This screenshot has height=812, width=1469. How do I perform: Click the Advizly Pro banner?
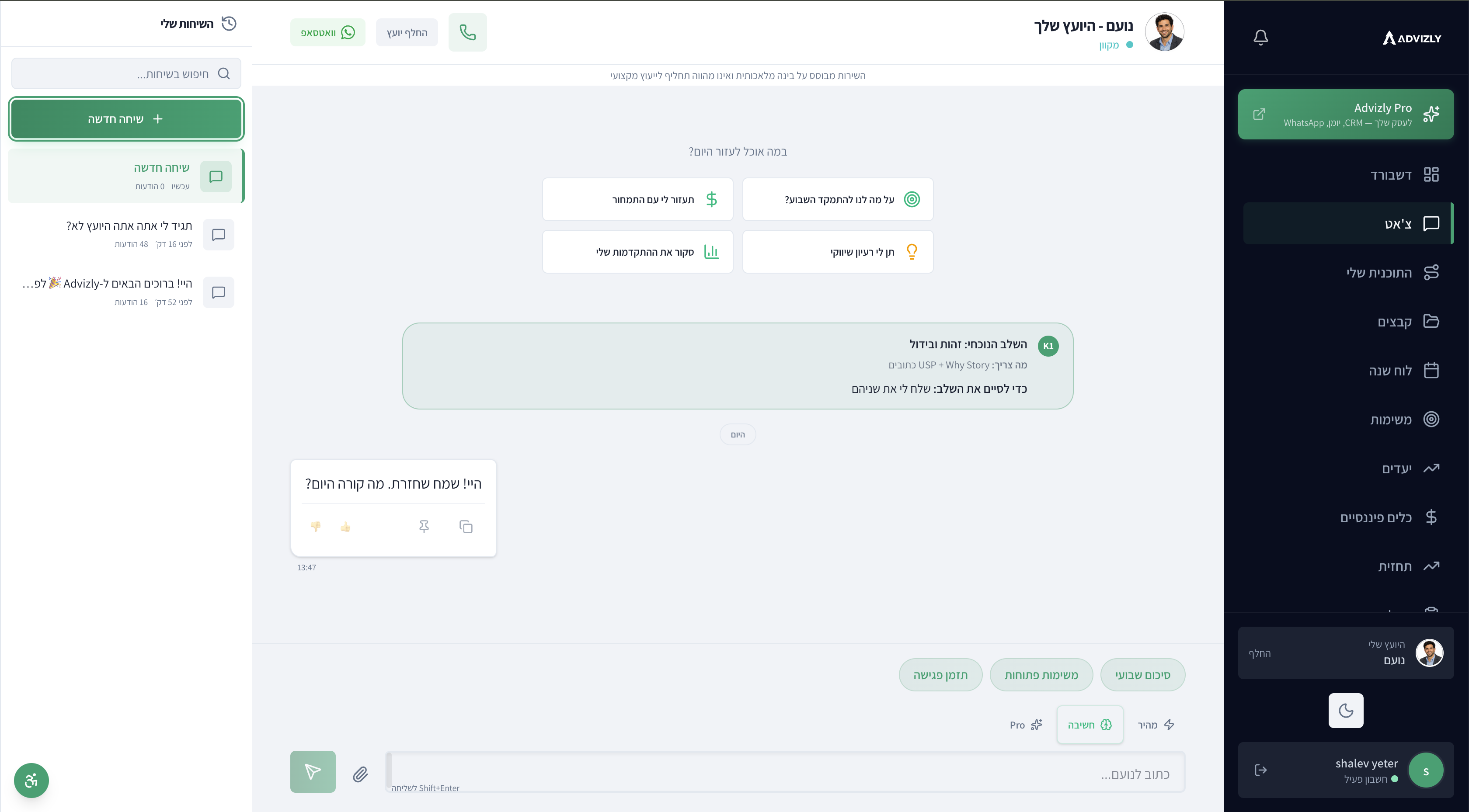[x=1346, y=114]
